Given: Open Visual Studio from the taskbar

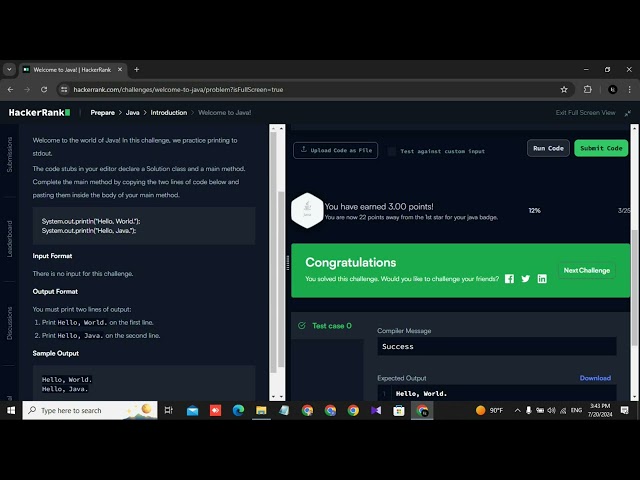Looking at the screenshot, I should [376, 410].
